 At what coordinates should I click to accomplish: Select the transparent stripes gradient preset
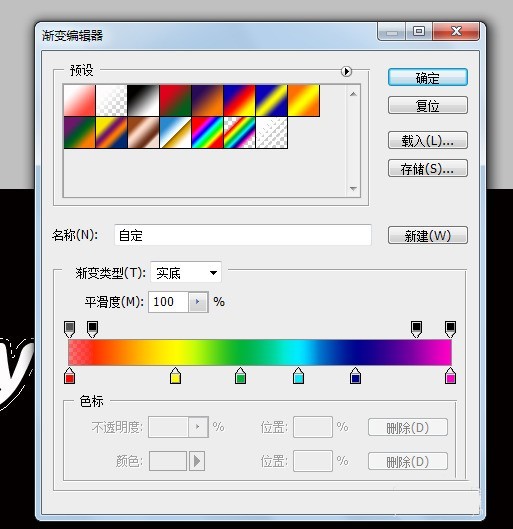pos(271,132)
